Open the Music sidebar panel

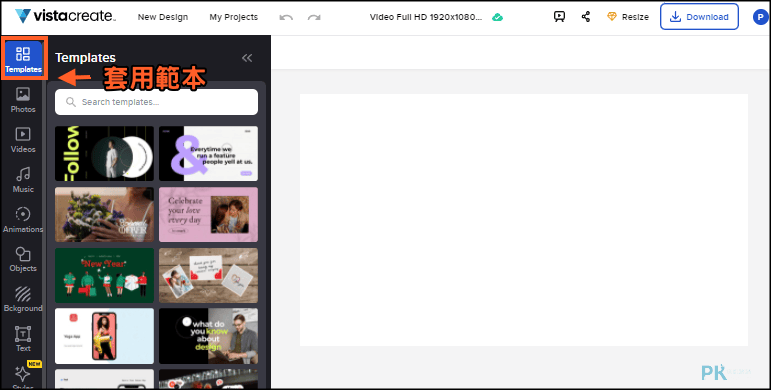(23, 180)
